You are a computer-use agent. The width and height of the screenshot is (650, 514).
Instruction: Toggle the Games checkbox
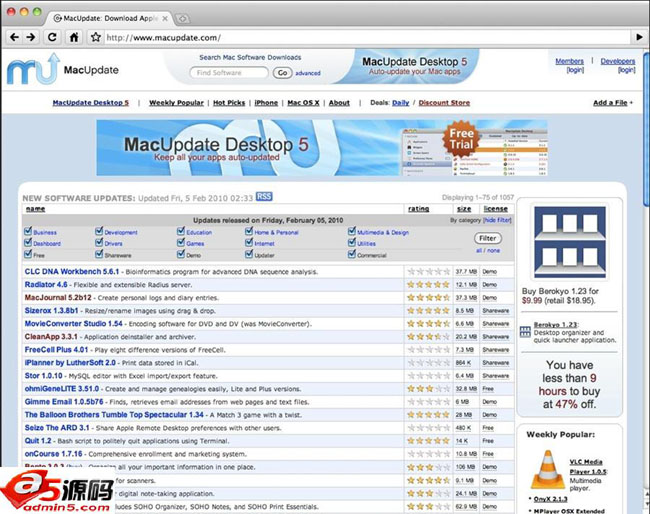coord(181,242)
